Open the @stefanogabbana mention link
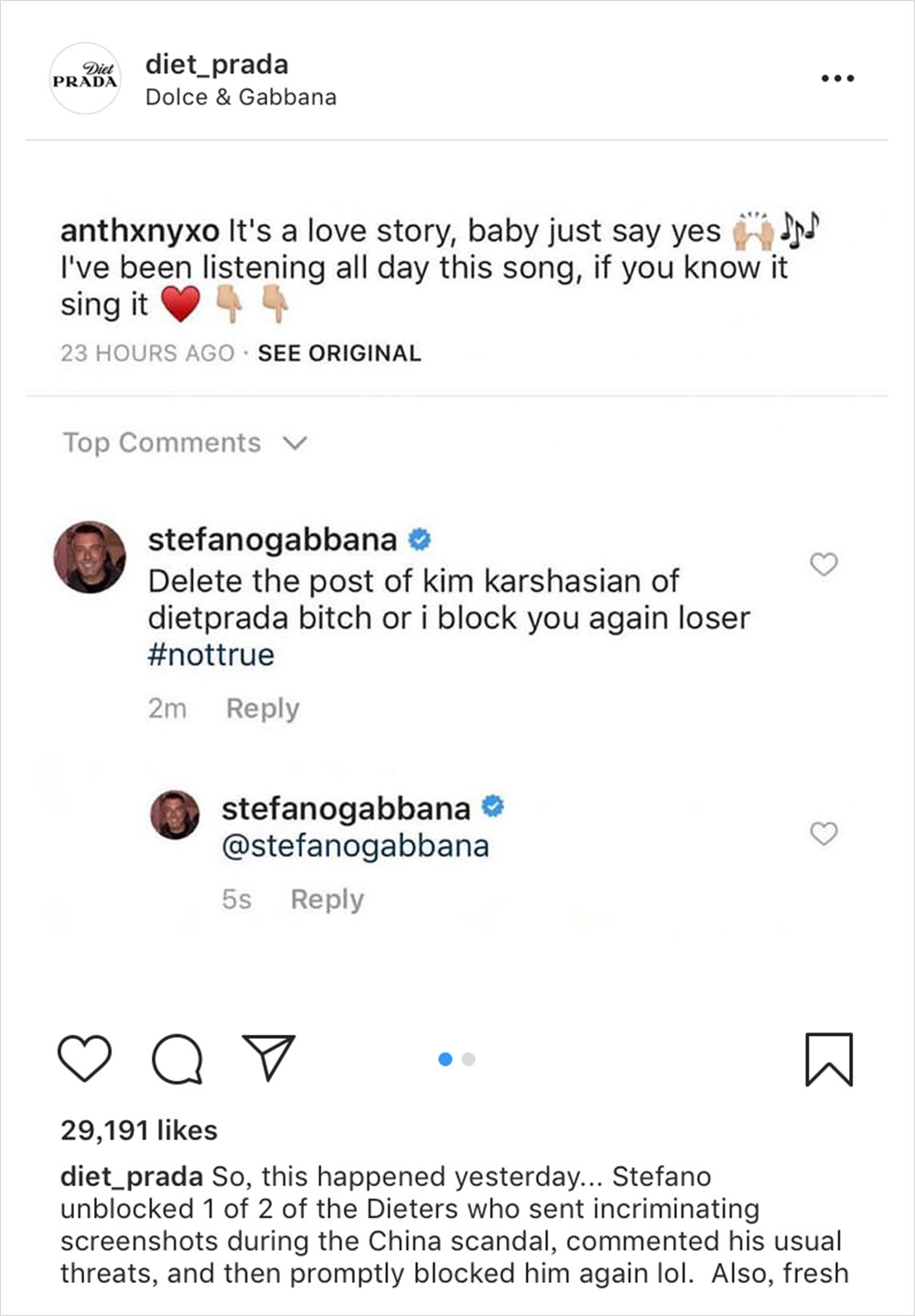915x1316 pixels. click(x=355, y=846)
